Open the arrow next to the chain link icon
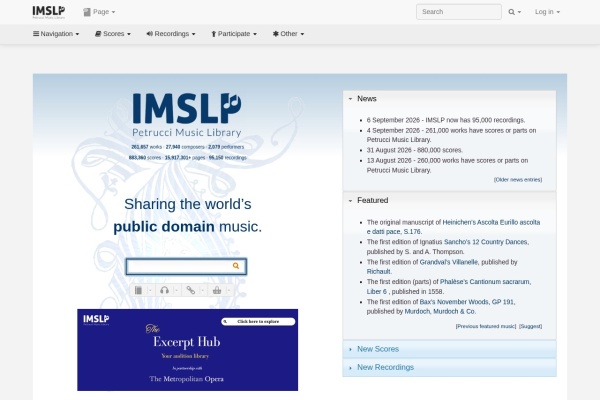 coord(202,291)
